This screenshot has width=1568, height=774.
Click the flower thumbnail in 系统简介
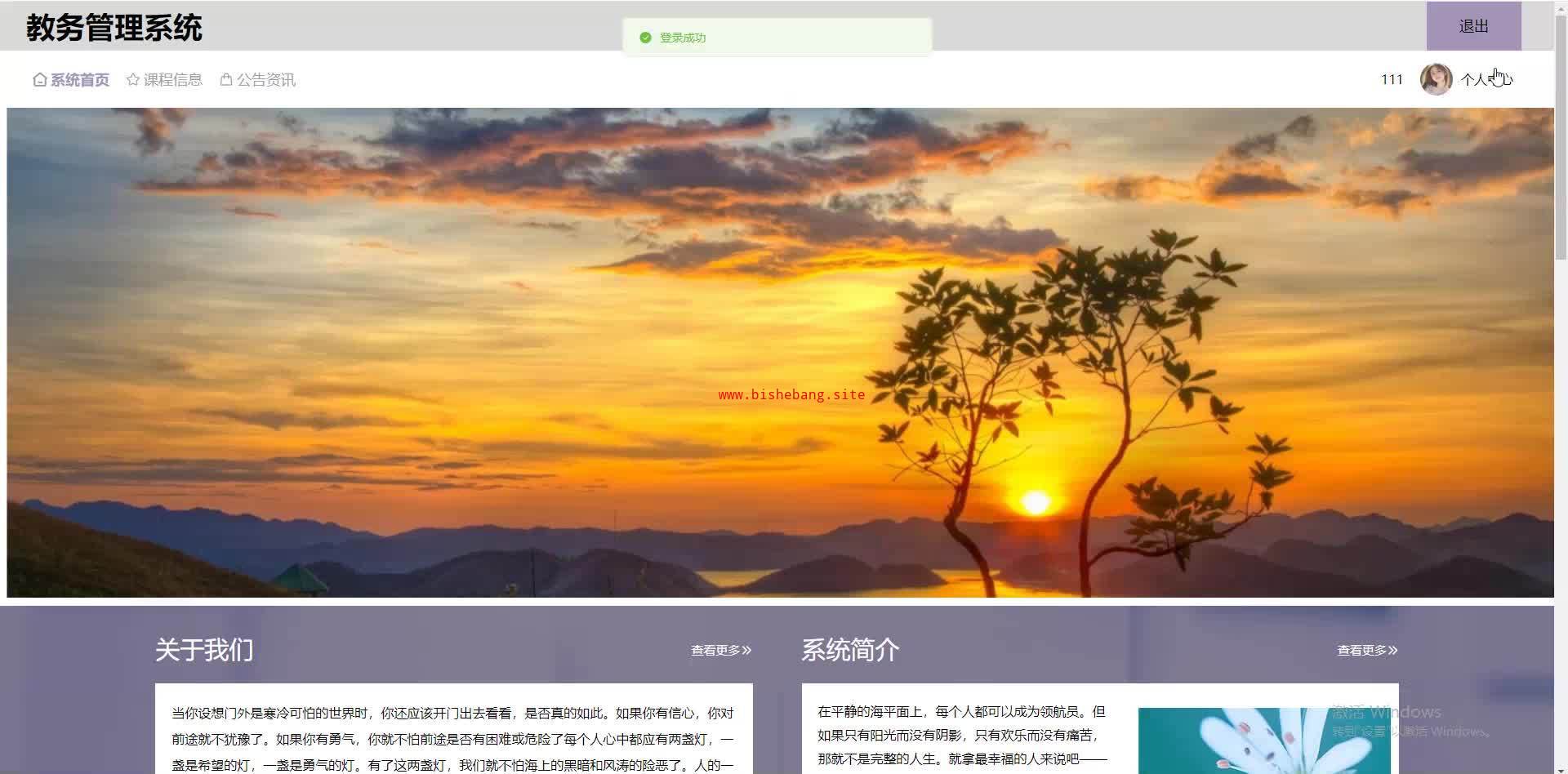(x=1264, y=741)
